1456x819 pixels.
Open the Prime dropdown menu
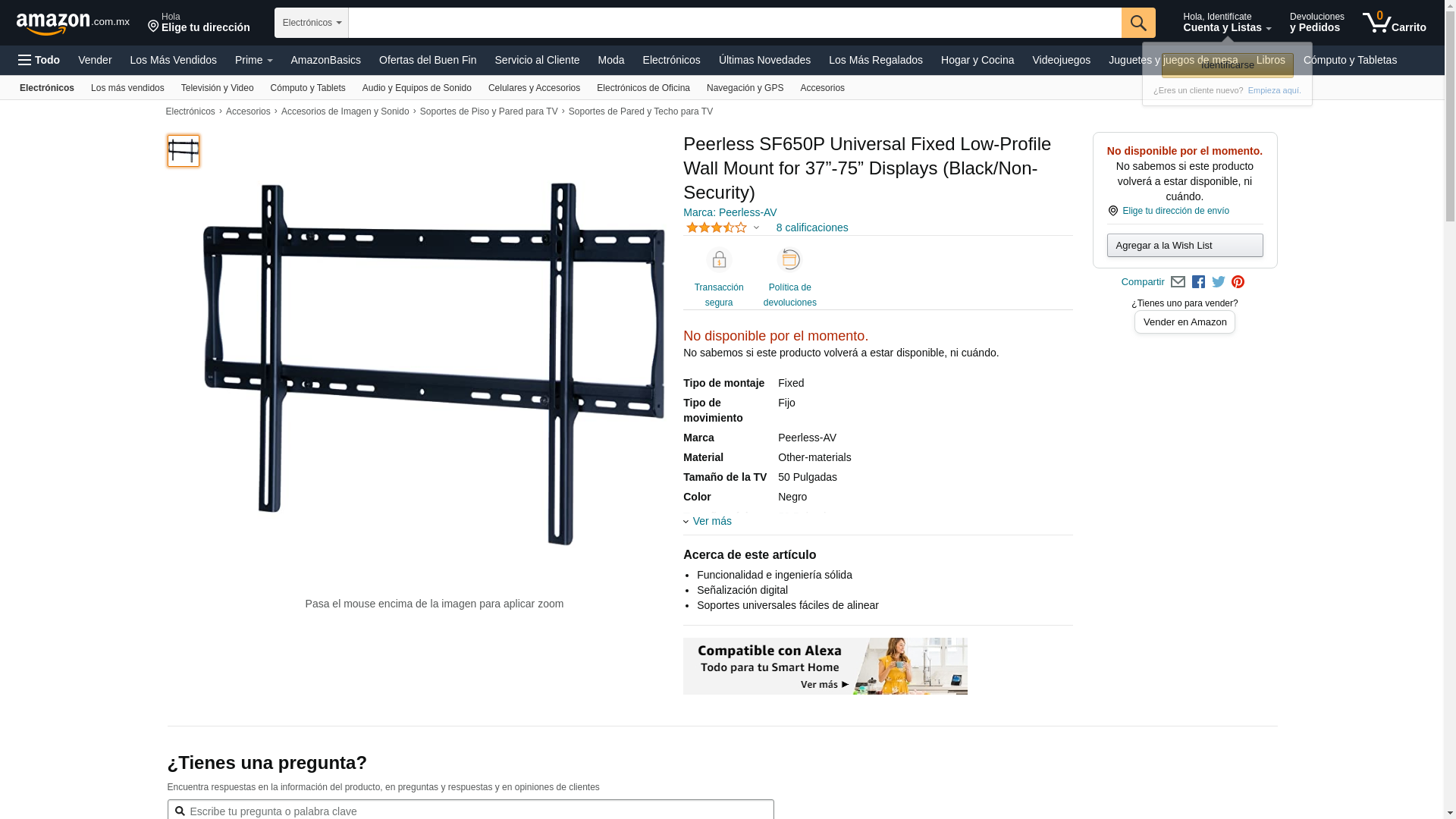pyautogui.click(x=253, y=60)
